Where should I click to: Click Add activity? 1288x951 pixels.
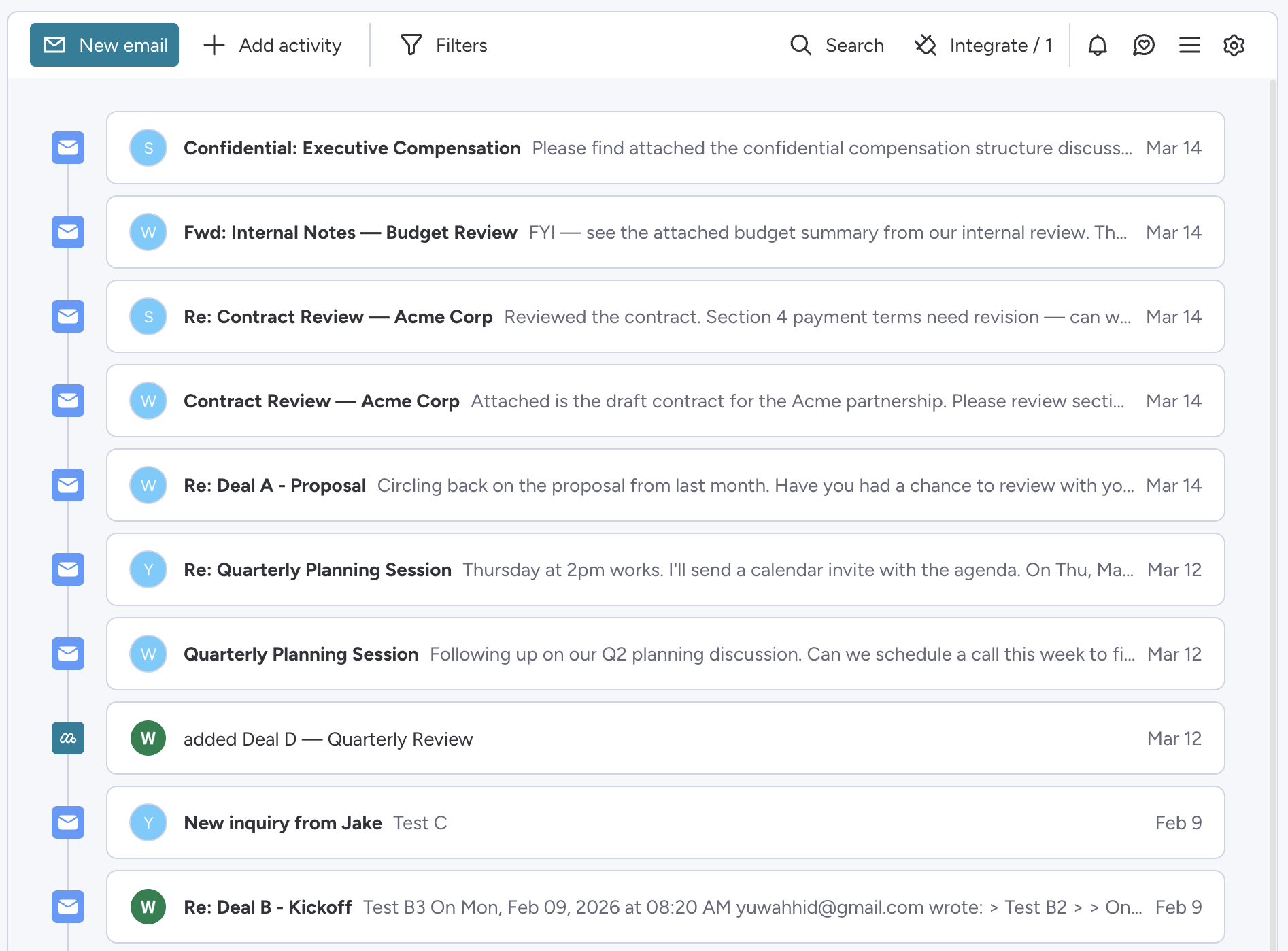coord(273,45)
